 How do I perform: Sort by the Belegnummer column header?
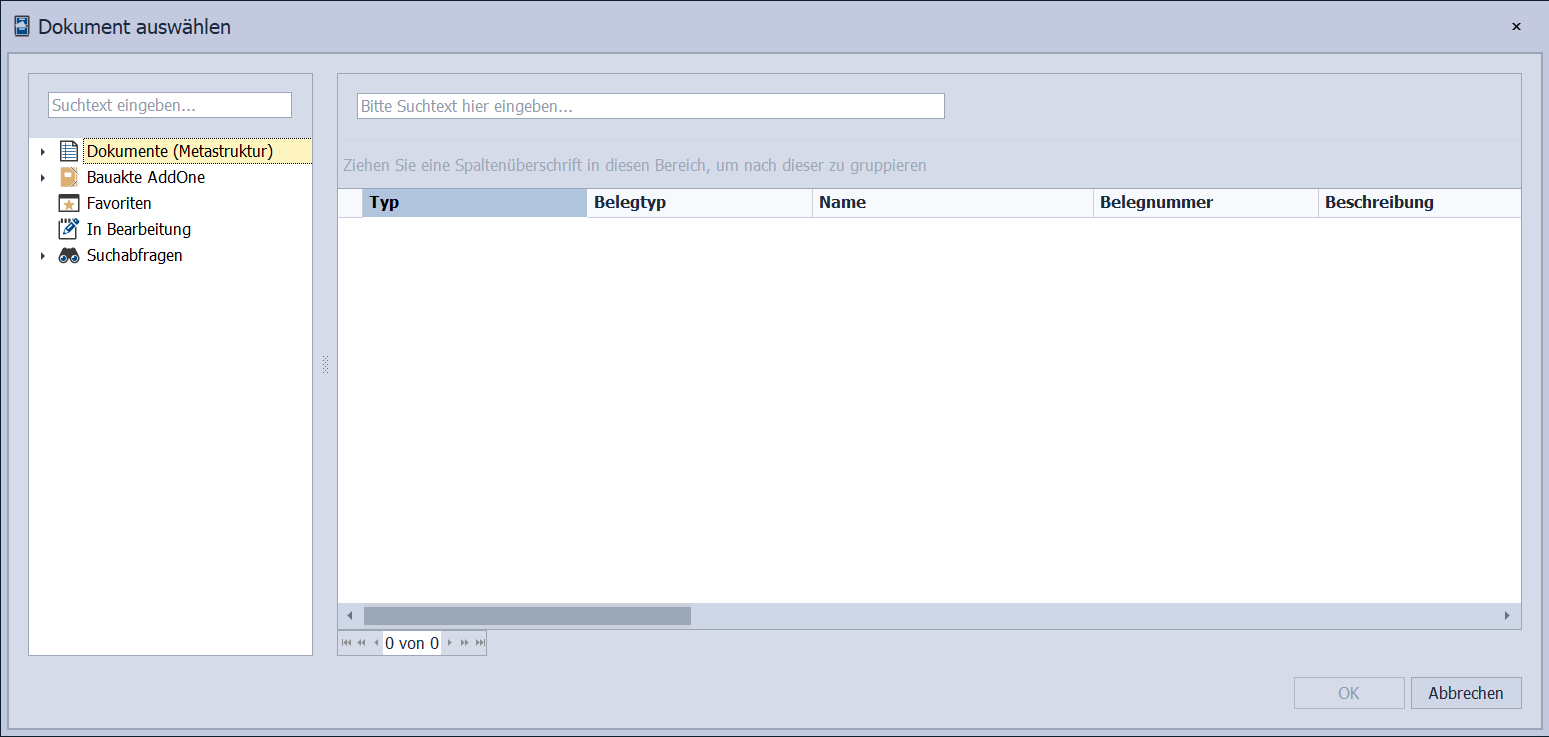1204,203
